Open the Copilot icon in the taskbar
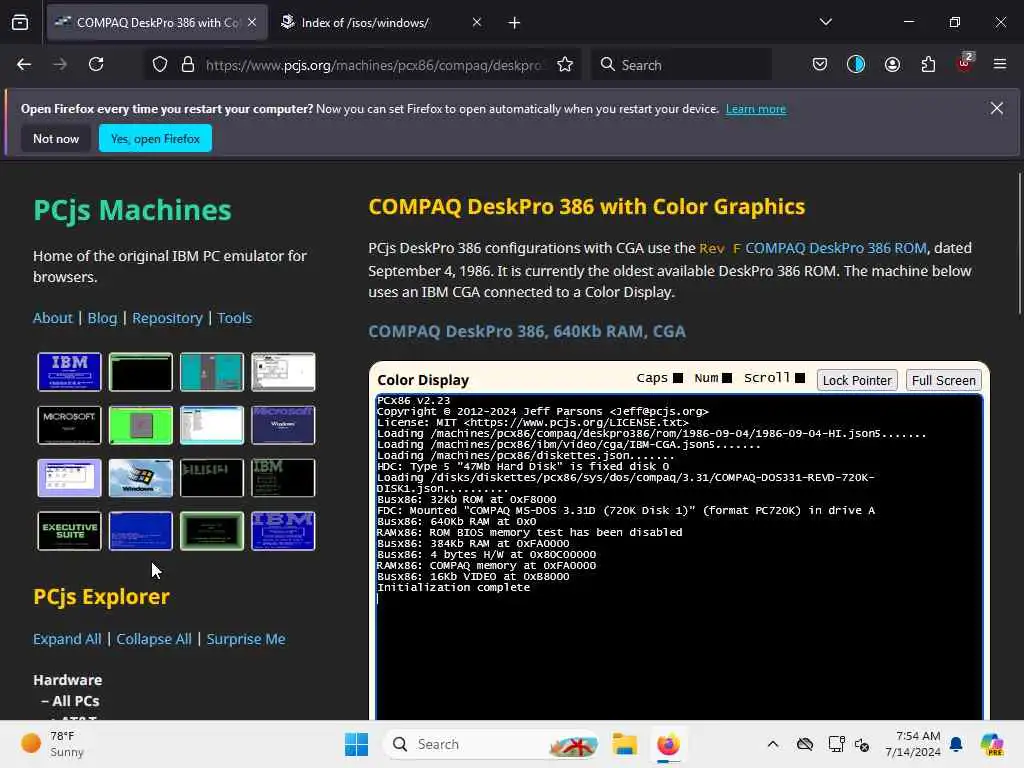Screen dimensions: 1024x768 992,744
